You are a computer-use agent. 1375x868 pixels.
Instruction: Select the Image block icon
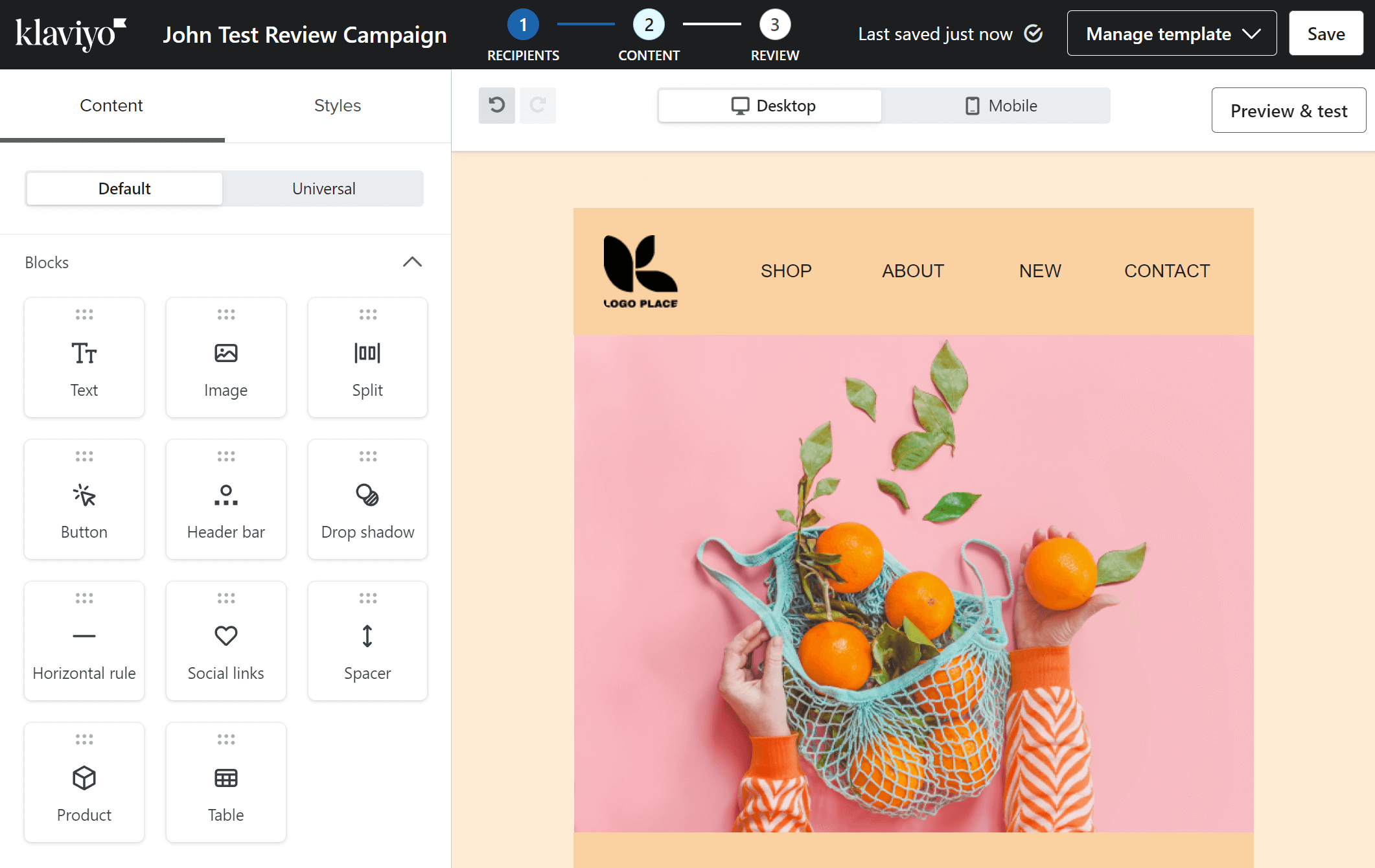click(225, 355)
